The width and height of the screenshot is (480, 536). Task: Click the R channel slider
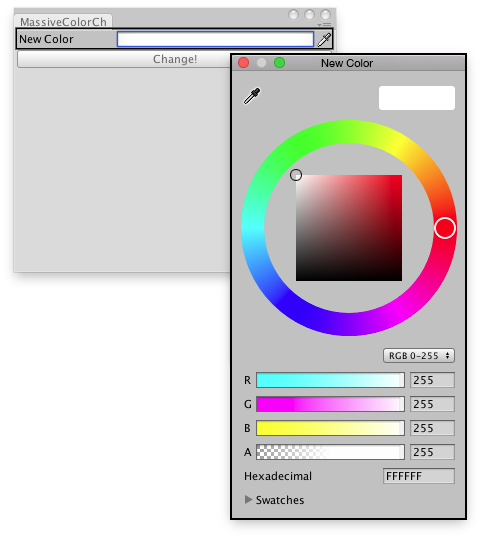(x=330, y=380)
